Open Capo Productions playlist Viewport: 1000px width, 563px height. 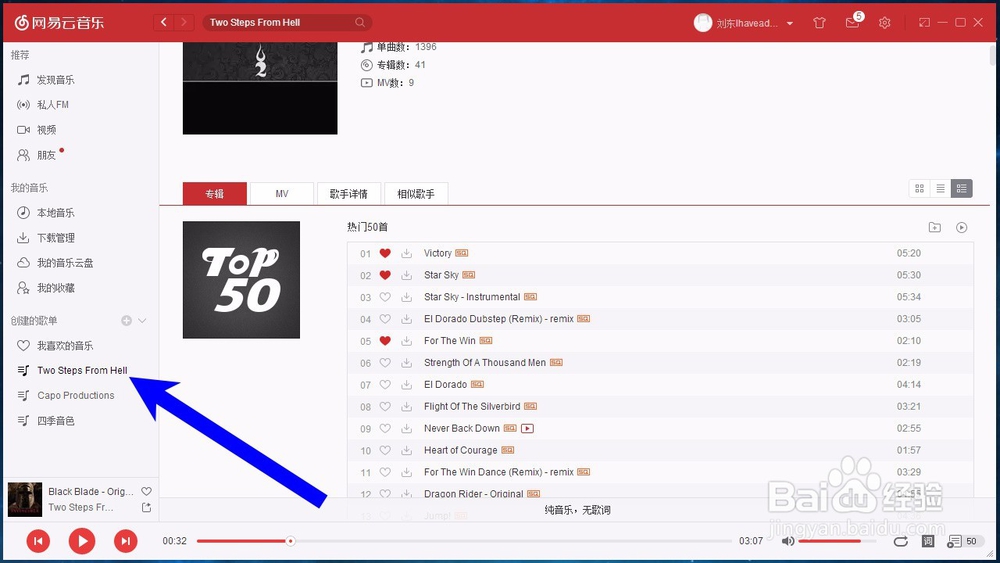pos(75,395)
